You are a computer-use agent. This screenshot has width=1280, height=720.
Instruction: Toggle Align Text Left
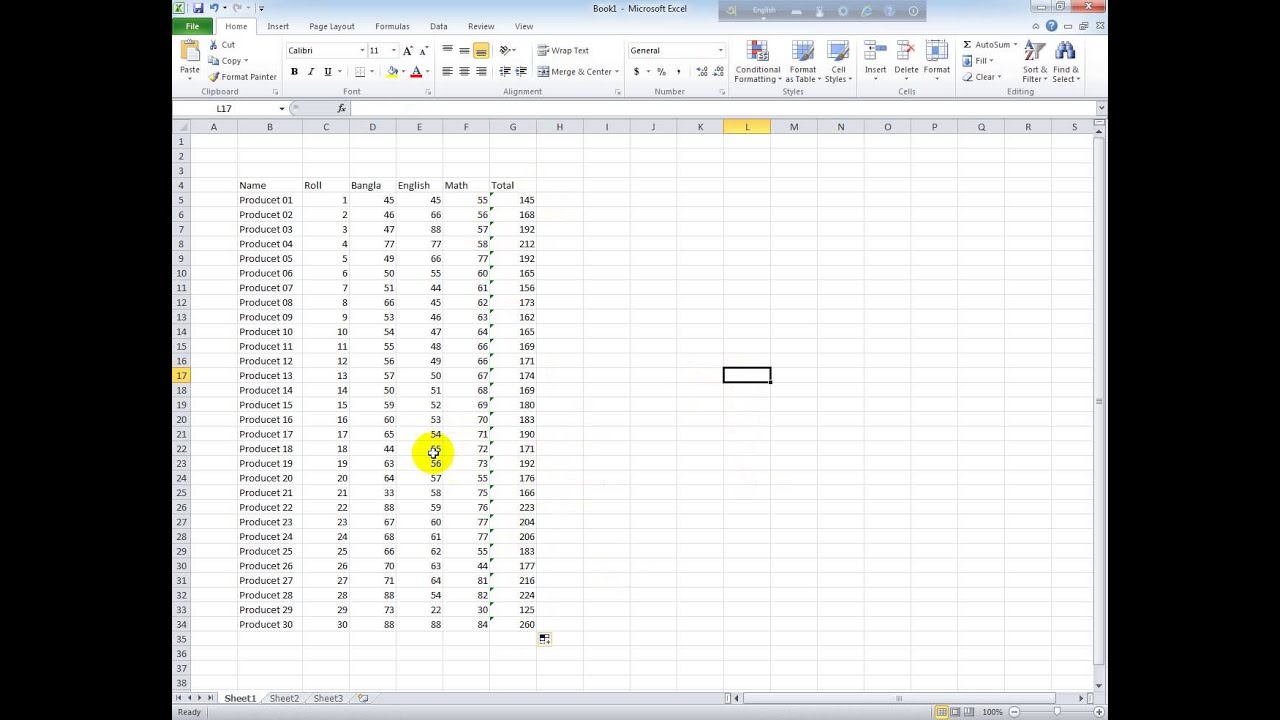point(447,72)
